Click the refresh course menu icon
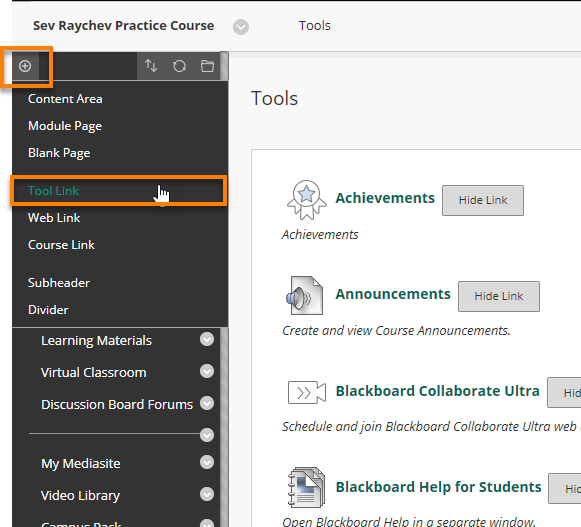The image size is (581, 527). pyautogui.click(x=179, y=66)
